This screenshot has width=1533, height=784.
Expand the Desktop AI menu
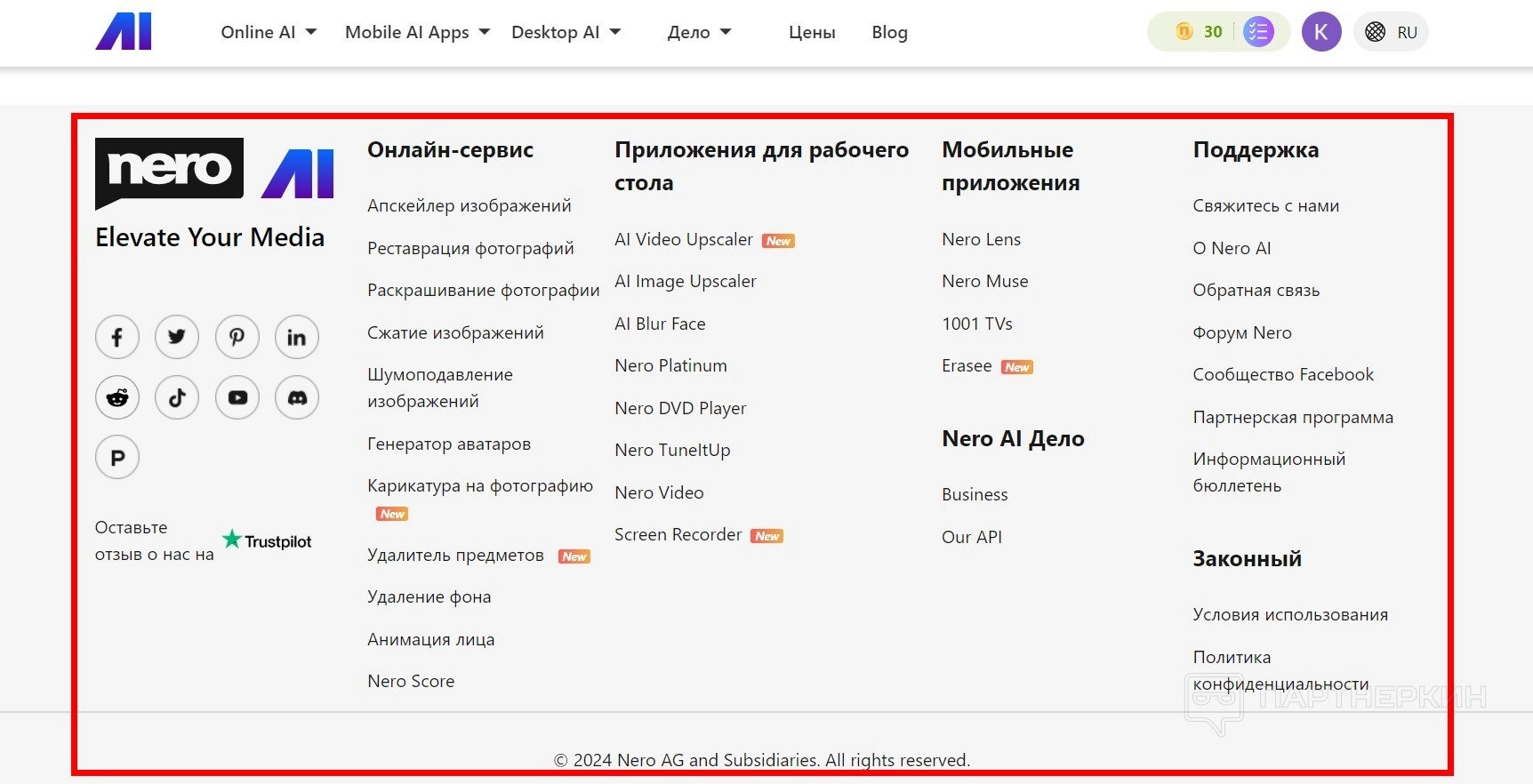click(566, 32)
